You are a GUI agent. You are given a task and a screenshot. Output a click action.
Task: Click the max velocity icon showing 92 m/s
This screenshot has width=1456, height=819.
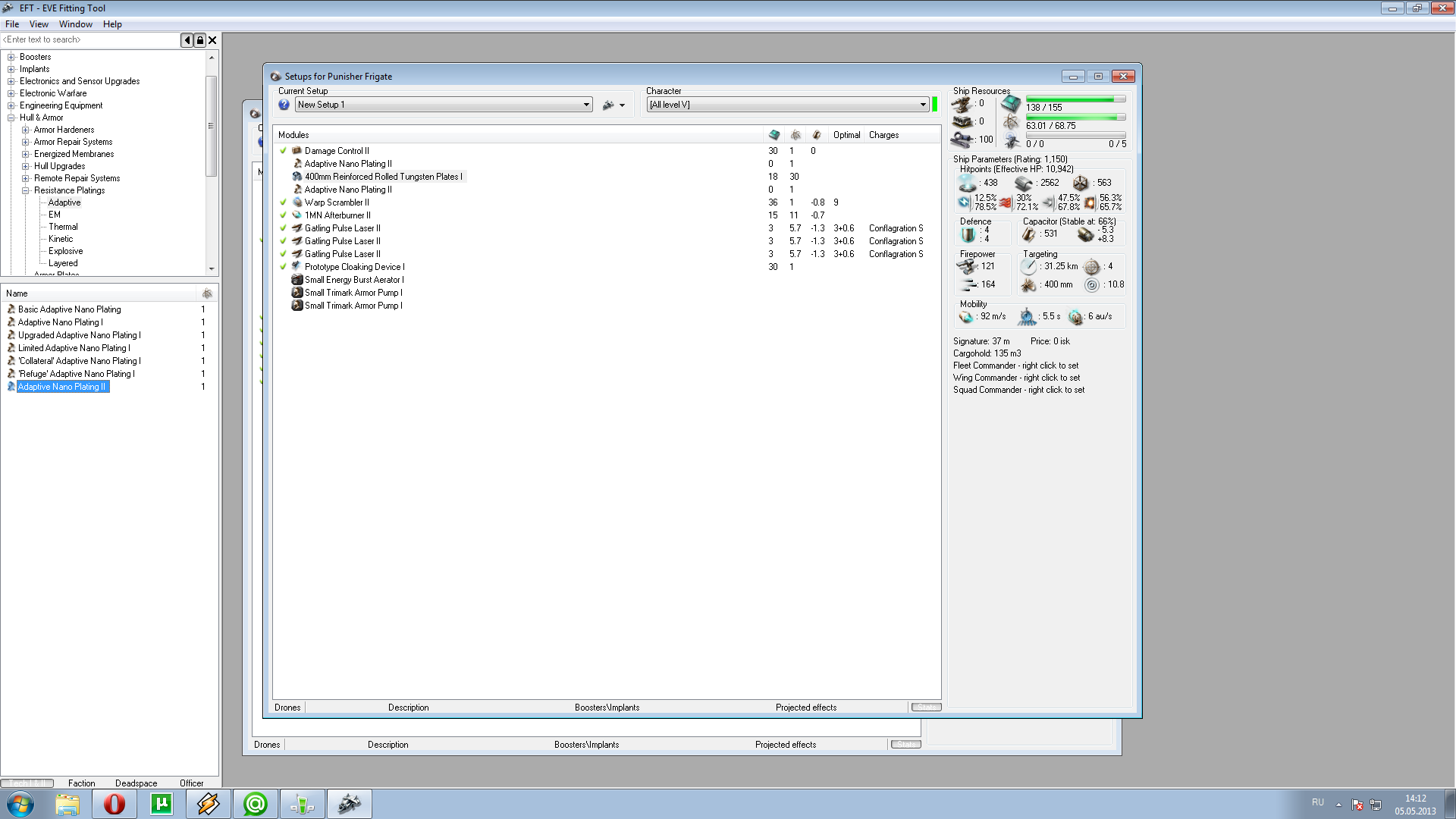click(x=966, y=317)
